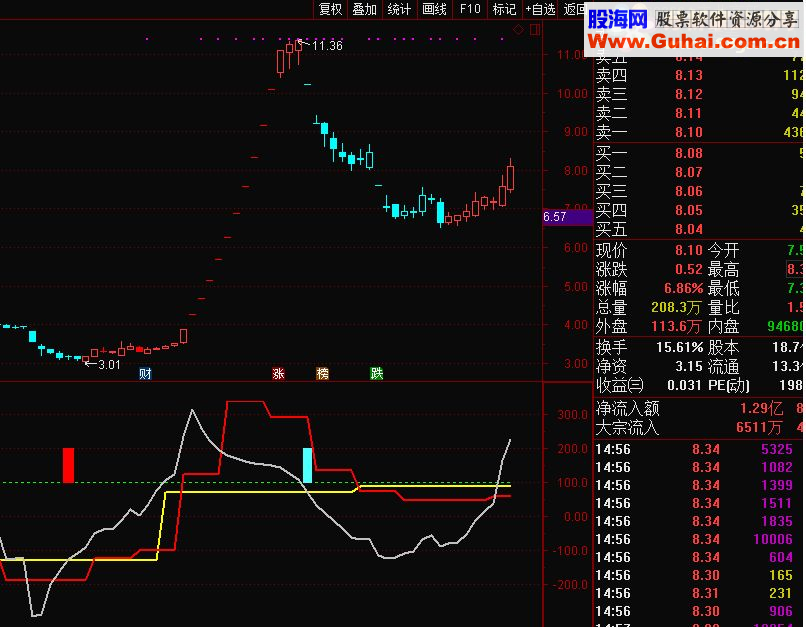Add stock via +自选 button
The height and width of the screenshot is (627, 806).
540,9
